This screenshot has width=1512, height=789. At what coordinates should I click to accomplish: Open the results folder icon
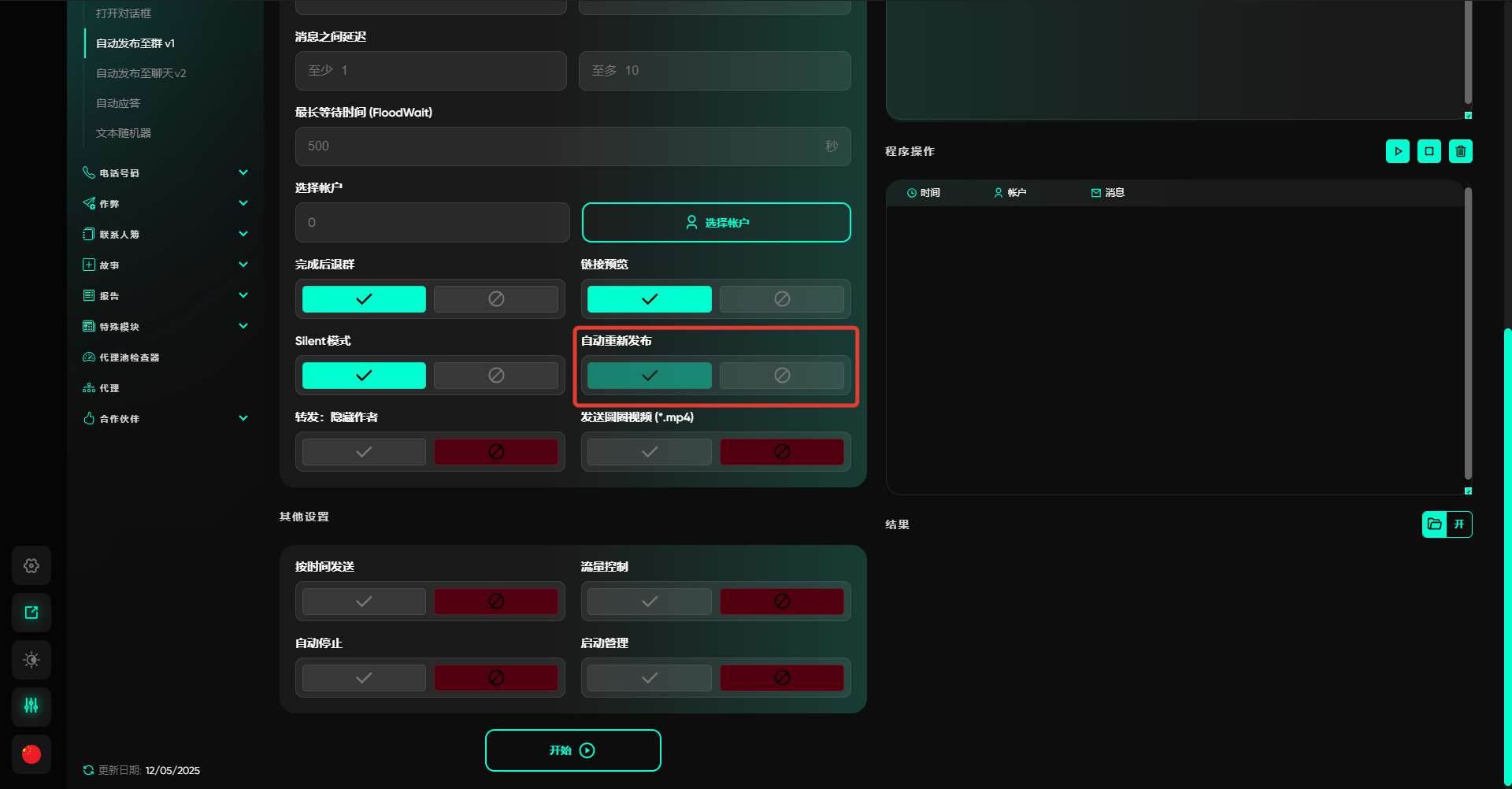click(x=1435, y=524)
